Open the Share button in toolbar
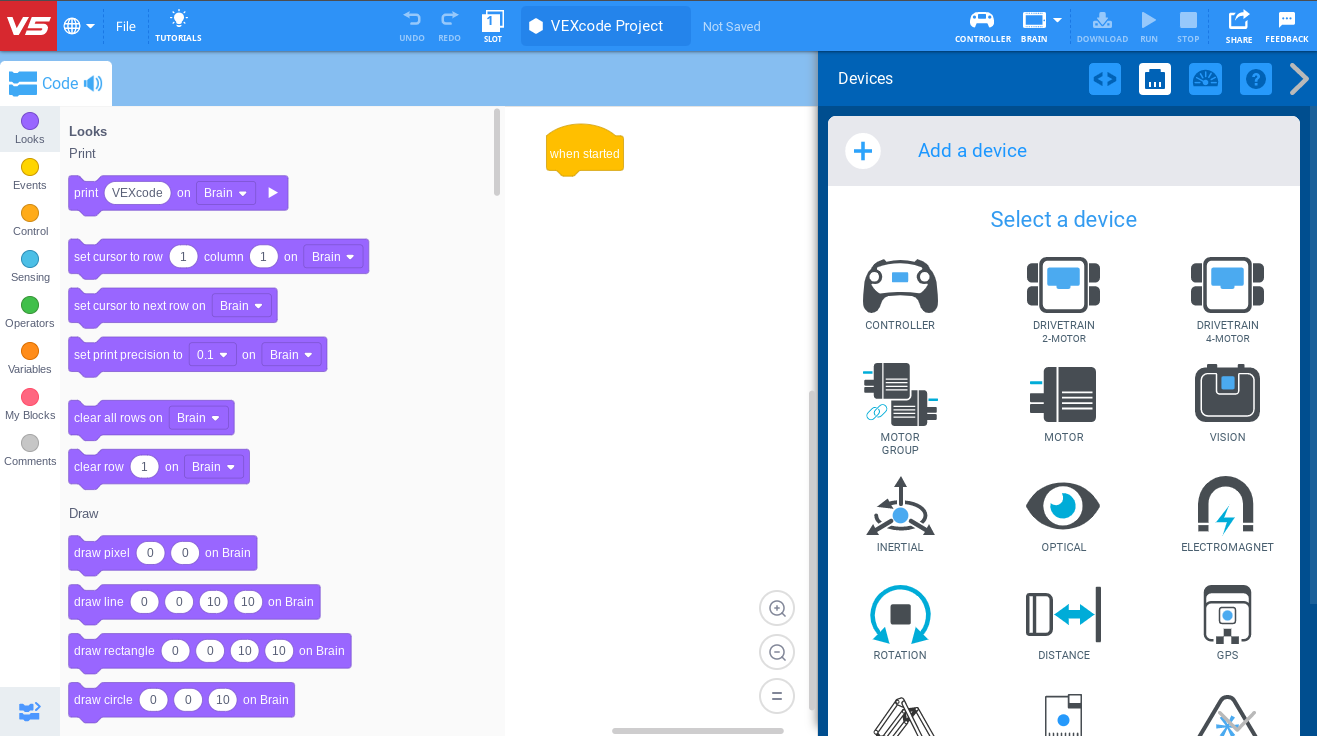The image size is (1317, 736). [x=1238, y=26]
